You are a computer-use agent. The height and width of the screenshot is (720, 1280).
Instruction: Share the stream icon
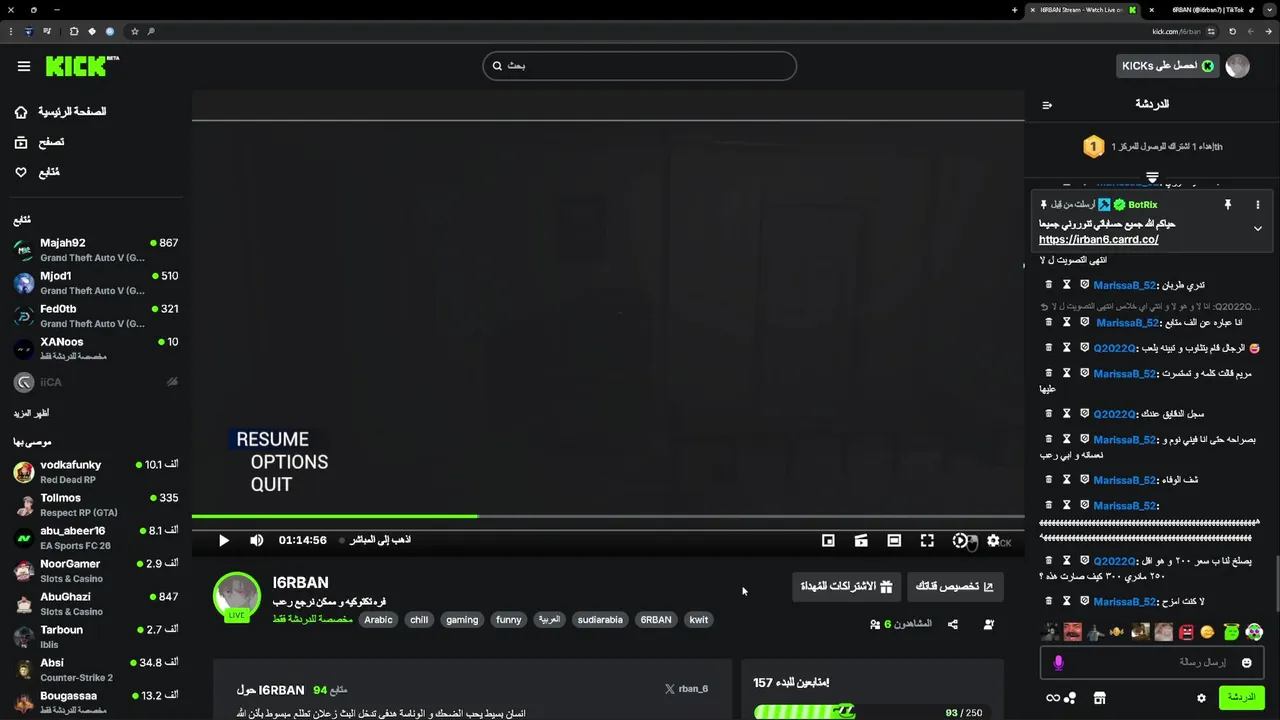point(953,624)
